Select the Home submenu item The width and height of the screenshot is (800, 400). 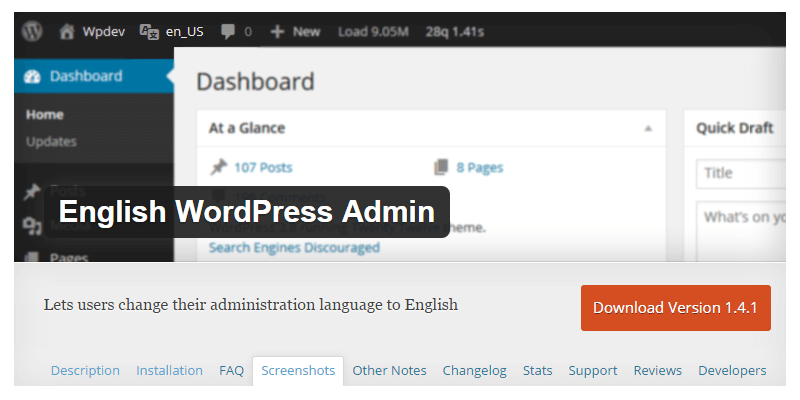click(x=44, y=114)
